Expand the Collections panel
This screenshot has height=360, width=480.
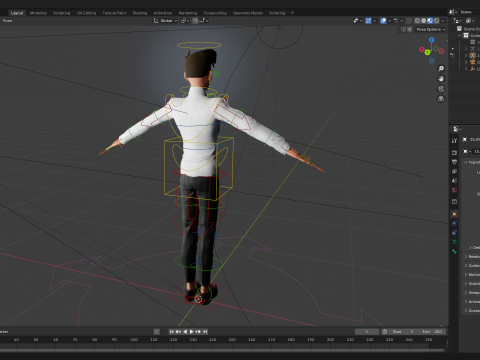[466, 265]
